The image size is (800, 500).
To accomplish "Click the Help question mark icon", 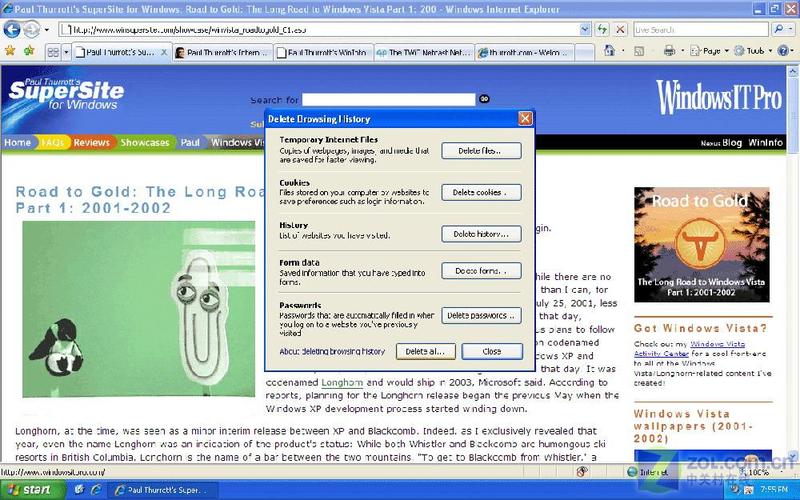I will (783, 51).
